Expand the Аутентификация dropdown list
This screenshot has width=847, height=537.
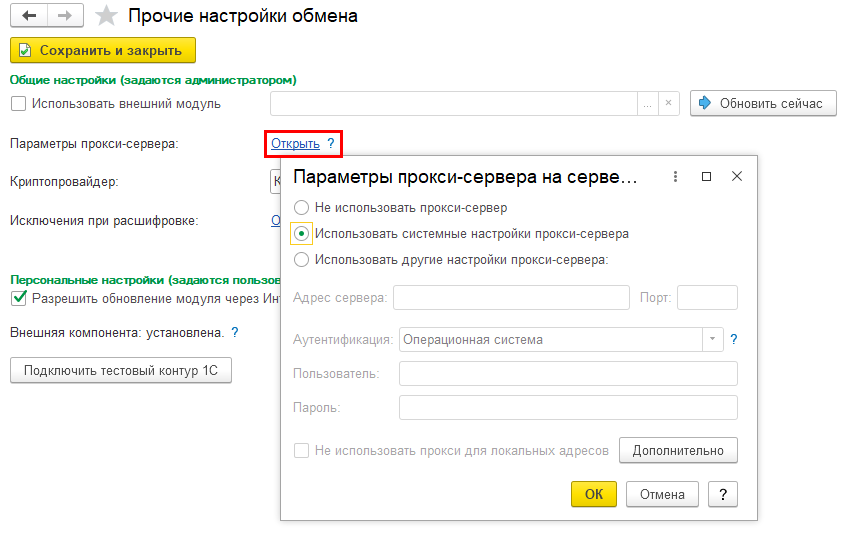coord(712,340)
